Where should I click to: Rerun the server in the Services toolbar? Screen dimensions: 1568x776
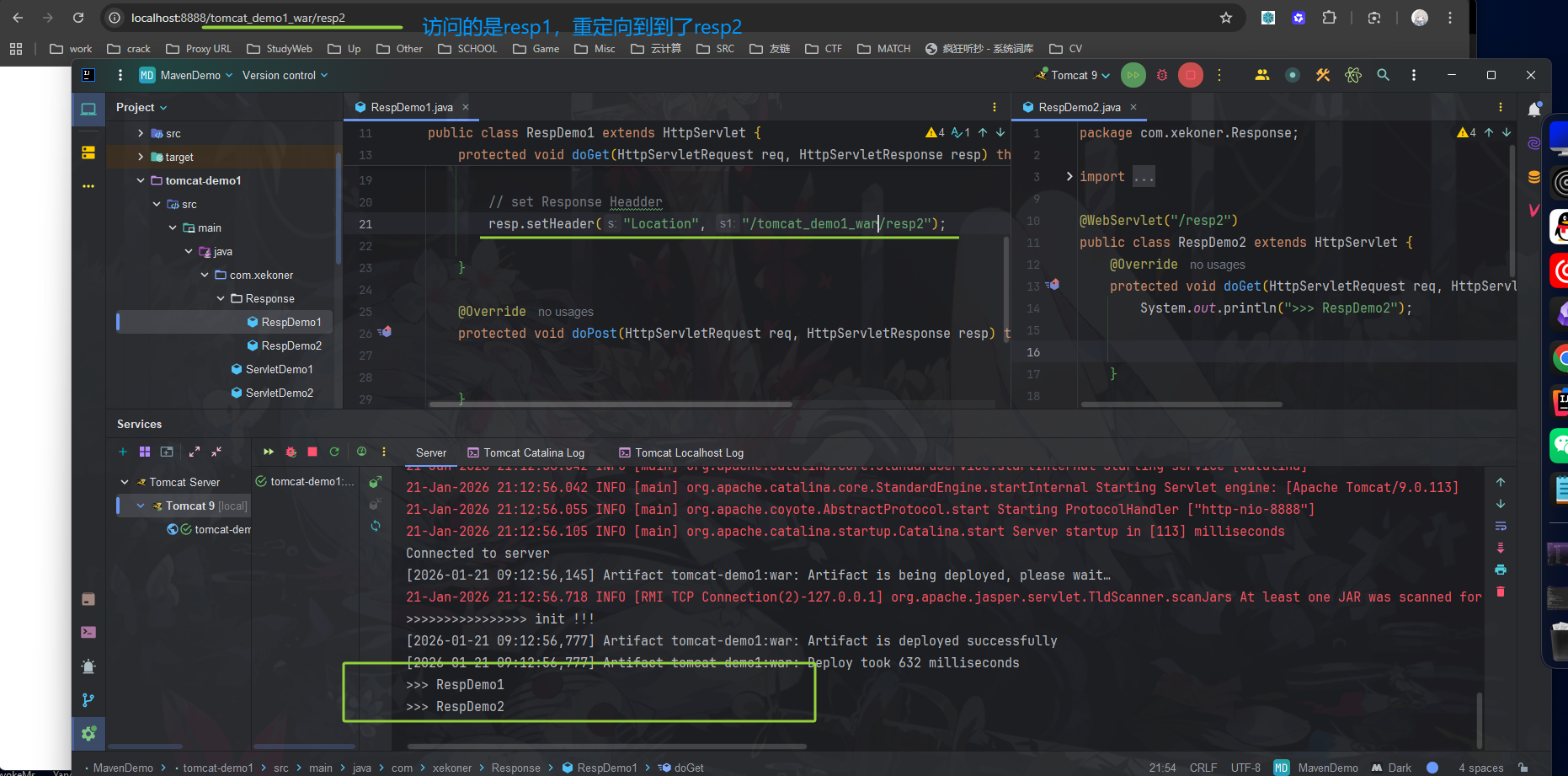pyautogui.click(x=334, y=452)
